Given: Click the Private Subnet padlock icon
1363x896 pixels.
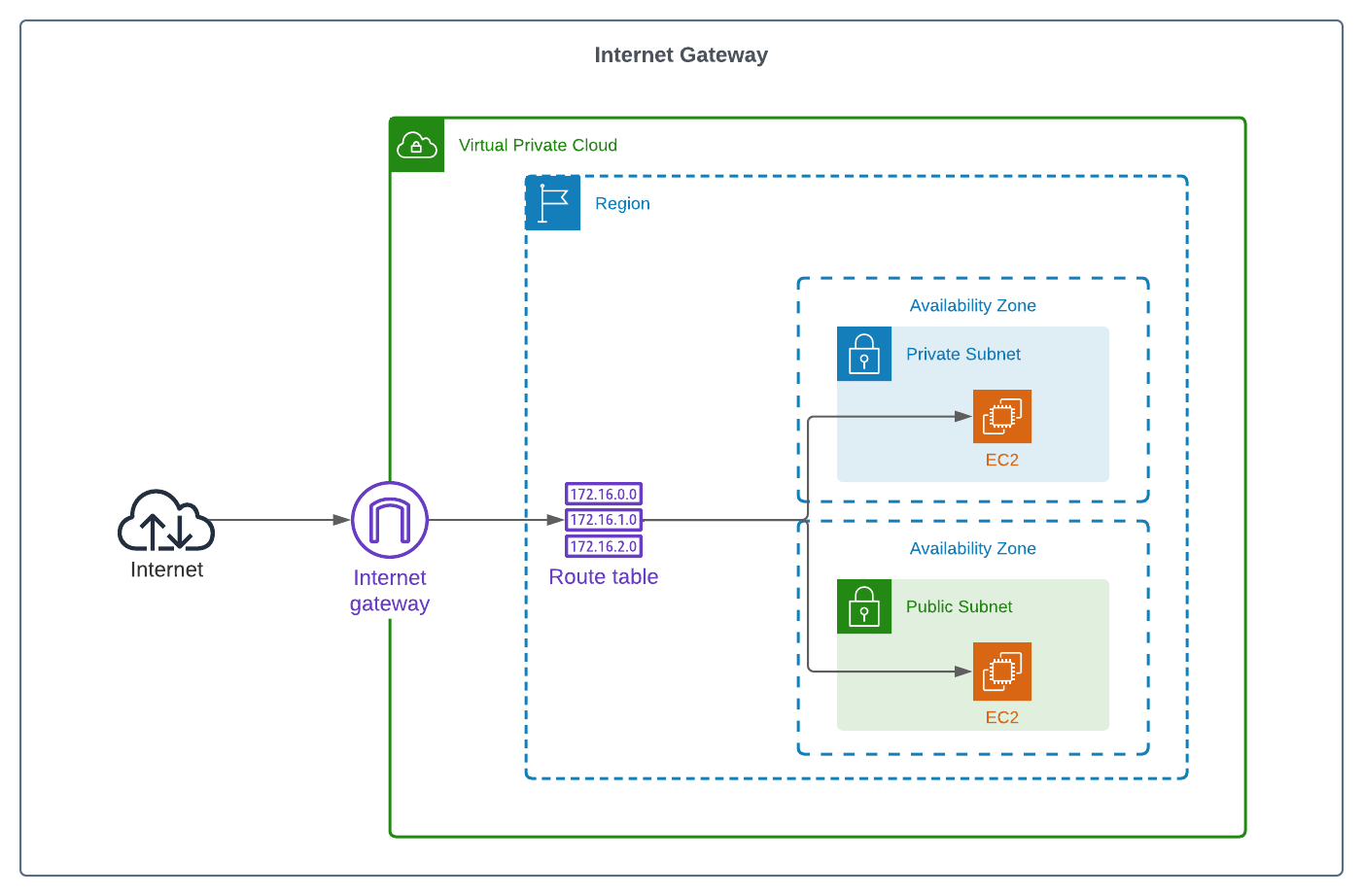Looking at the screenshot, I should [x=864, y=354].
